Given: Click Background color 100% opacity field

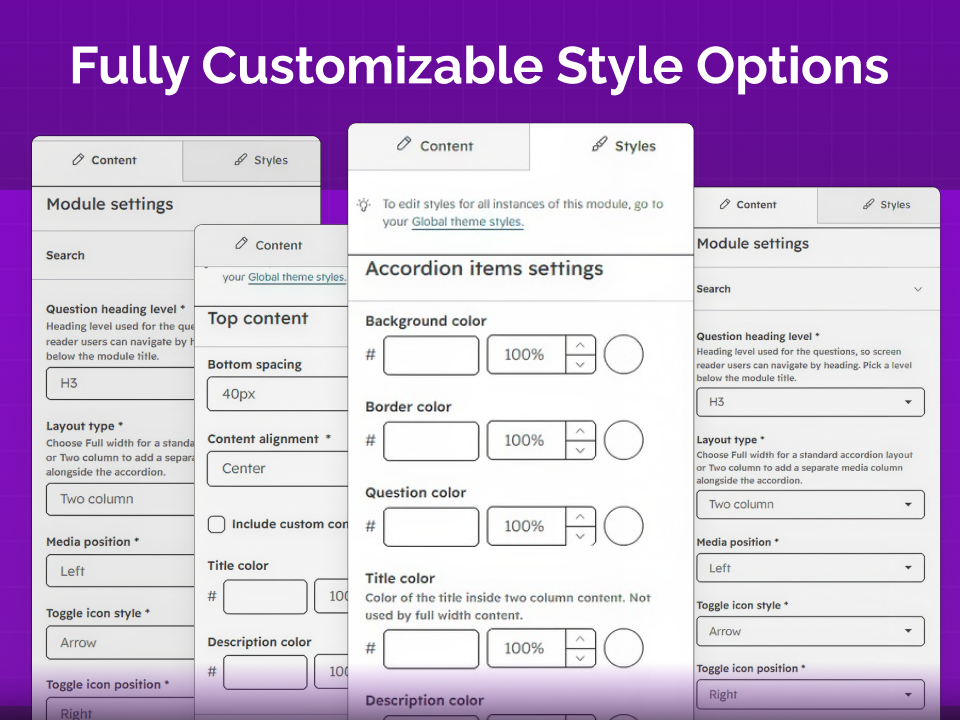Looking at the screenshot, I should click(x=527, y=354).
